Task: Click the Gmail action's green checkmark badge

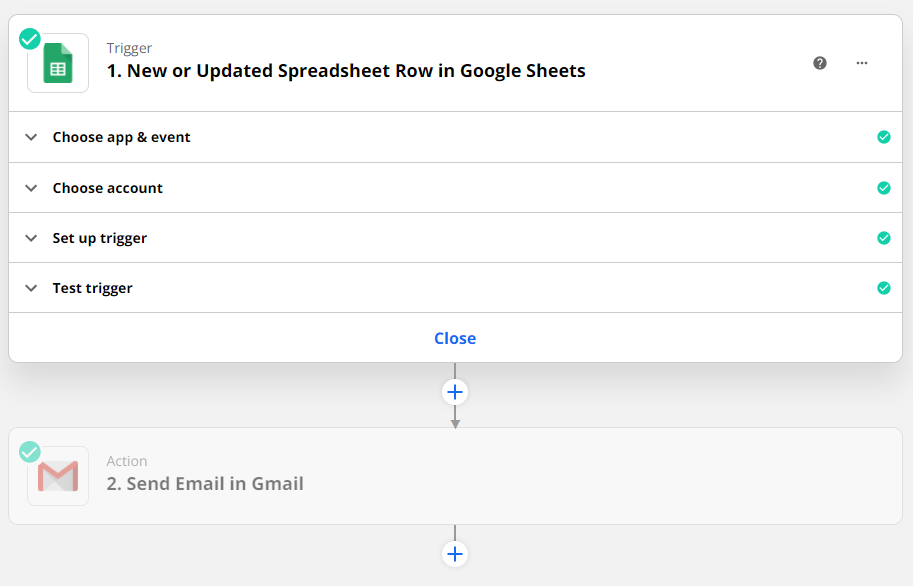Action: coord(30,452)
